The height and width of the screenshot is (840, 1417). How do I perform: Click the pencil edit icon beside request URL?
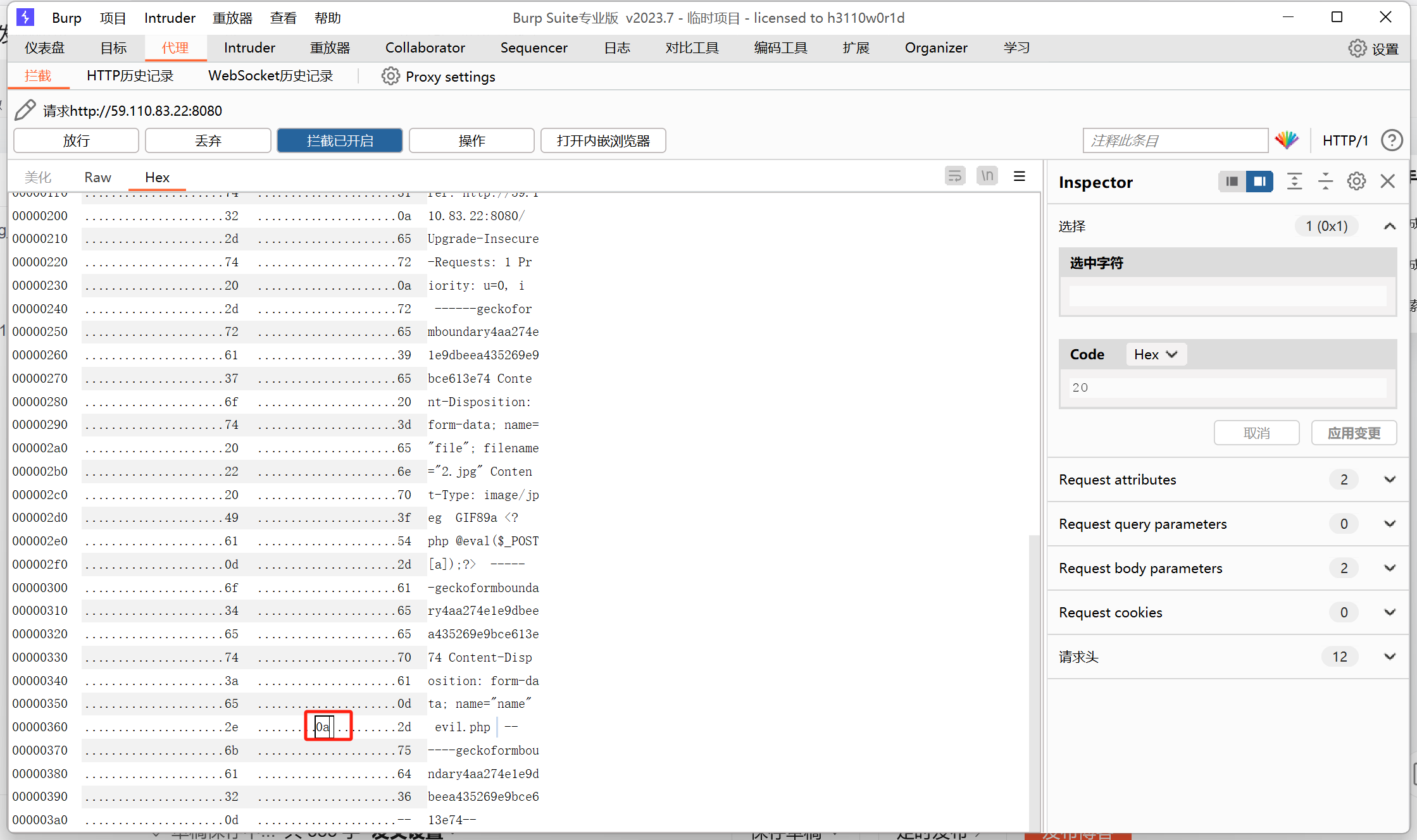pyautogui.click(x=25, y=110)
